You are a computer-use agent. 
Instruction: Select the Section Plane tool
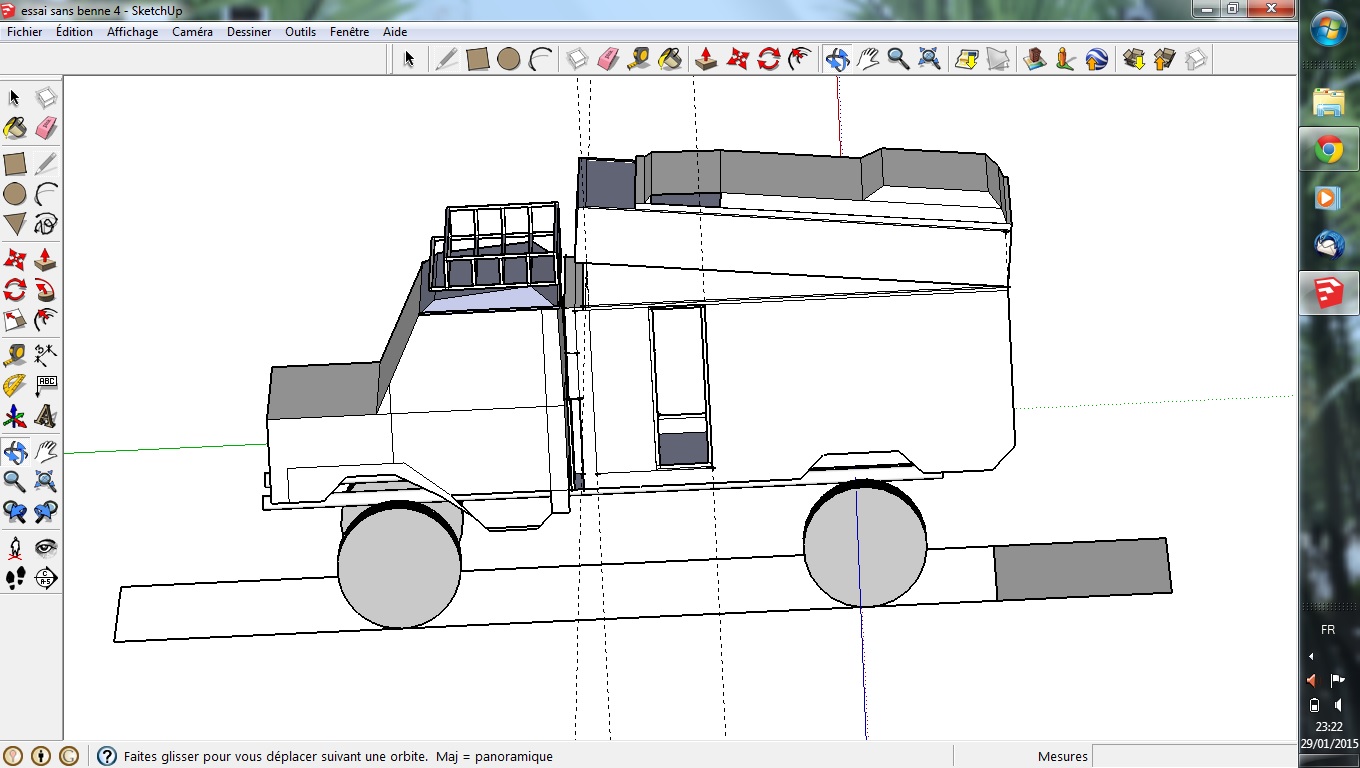pyautogui.click(x=46, y=578)
